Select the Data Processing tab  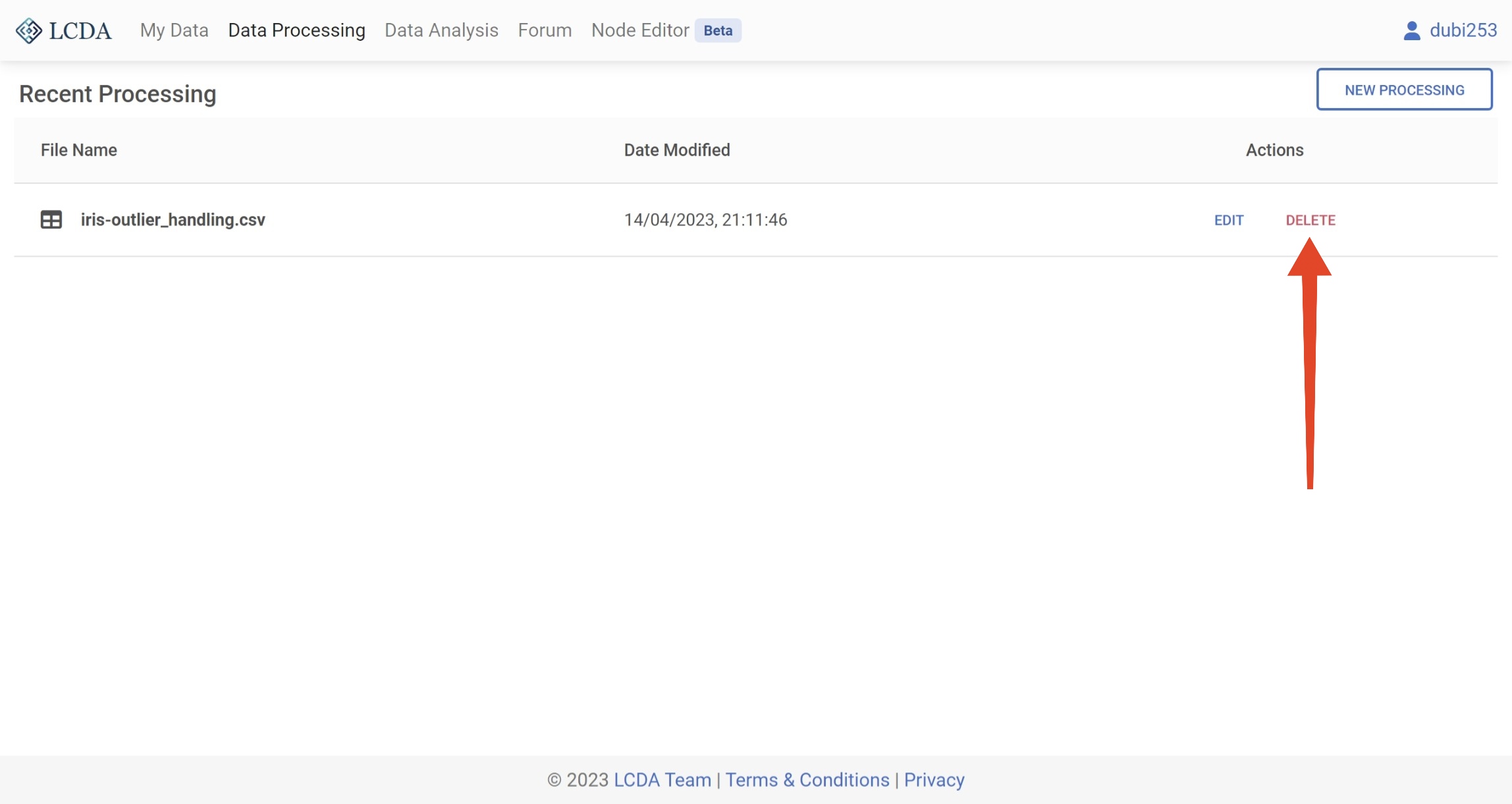[x=296, y=30]
